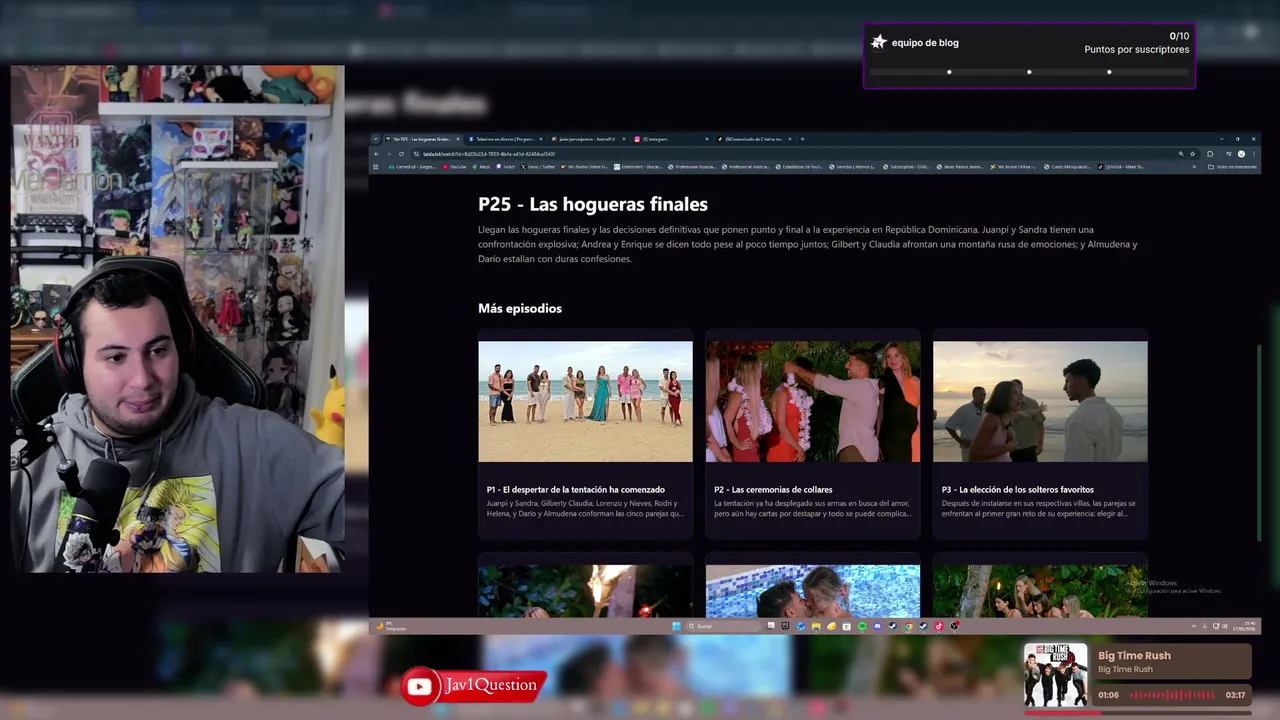The height and width of the screenshot is (720, 1280).
Task: Click the Big Time Rush album cover
Action: [x=1055, y=675]
